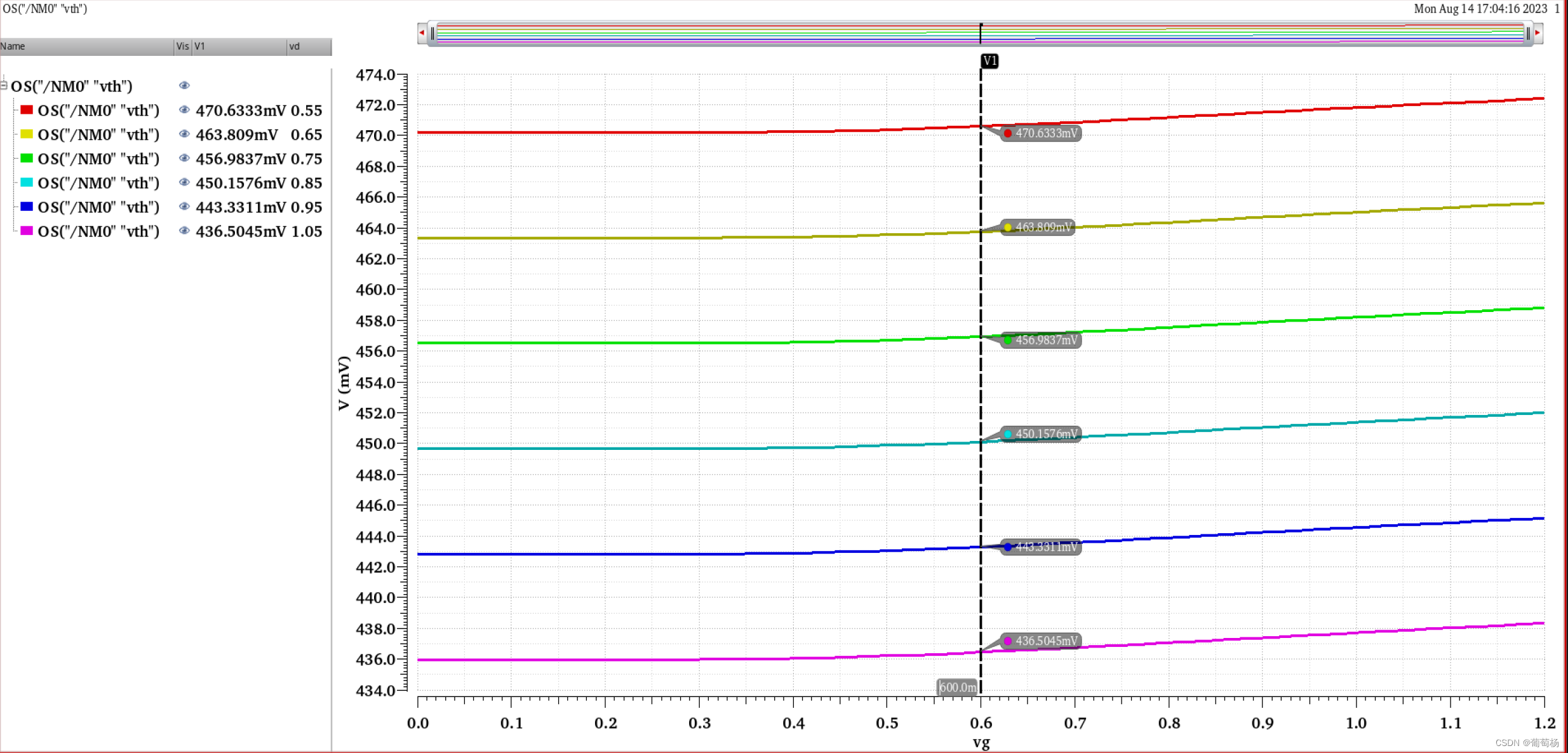1568x753 pixels.
Task: Click right arrow of overview scrollbar
Action: click(x=1538, y=33)
